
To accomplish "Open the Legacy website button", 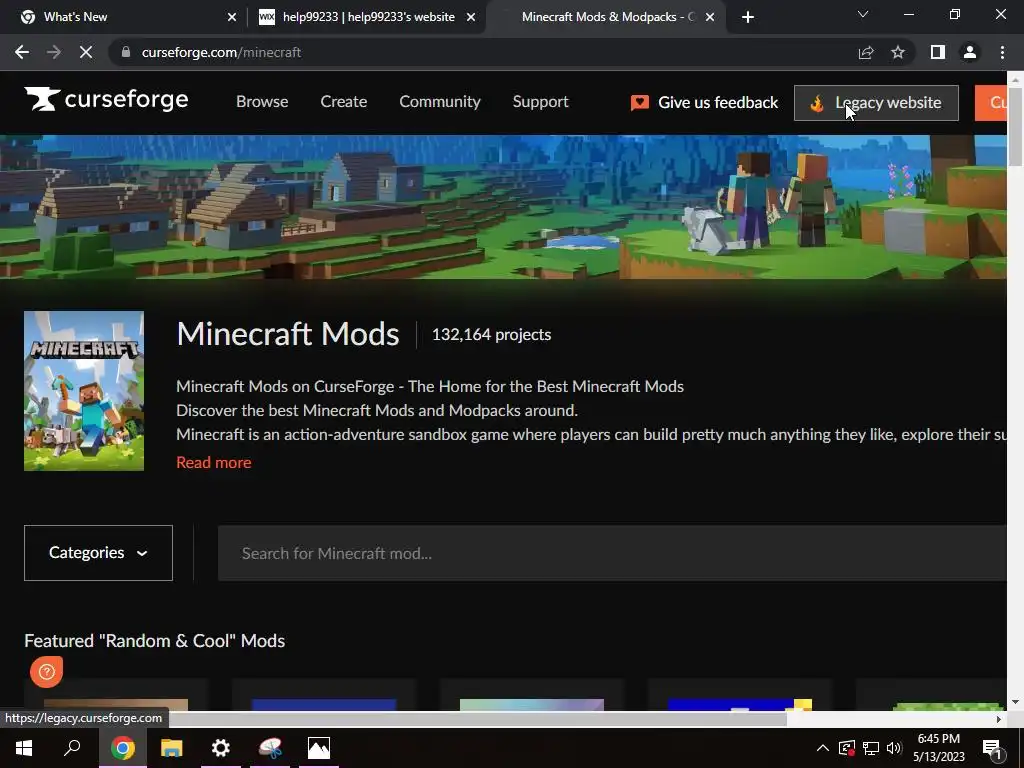I will 876,103.
